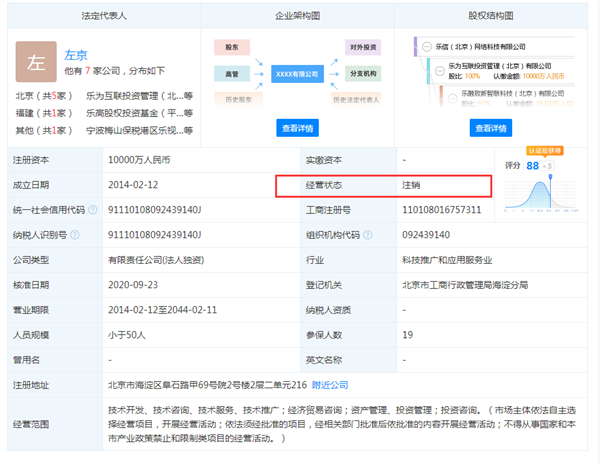View details under 股权结构图
This screenshot has height=465, width=600.
pos(491,128)
